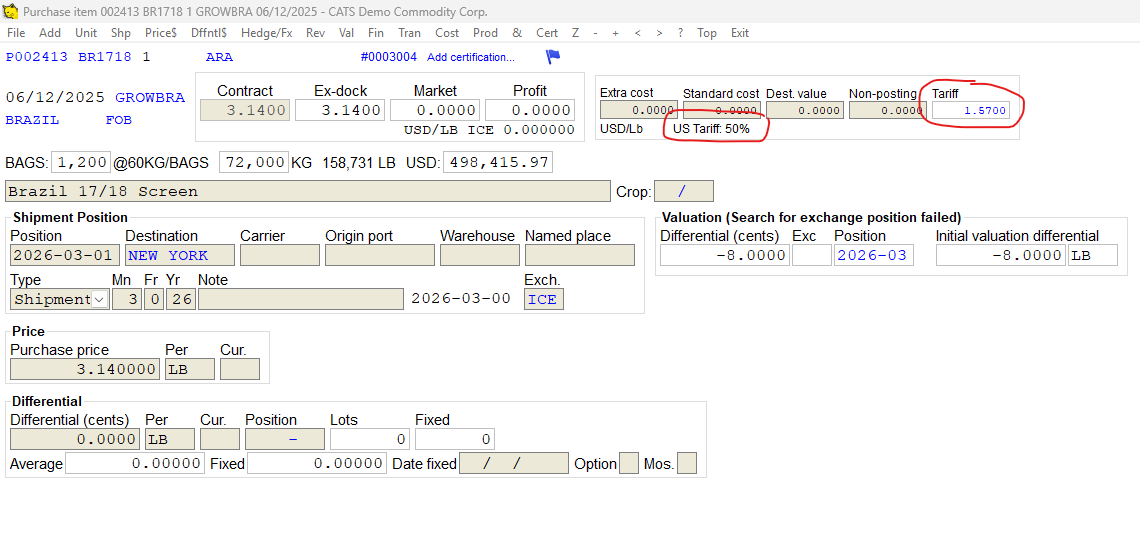Click the Initial valuation differential field

click(x=1001, y=255)
